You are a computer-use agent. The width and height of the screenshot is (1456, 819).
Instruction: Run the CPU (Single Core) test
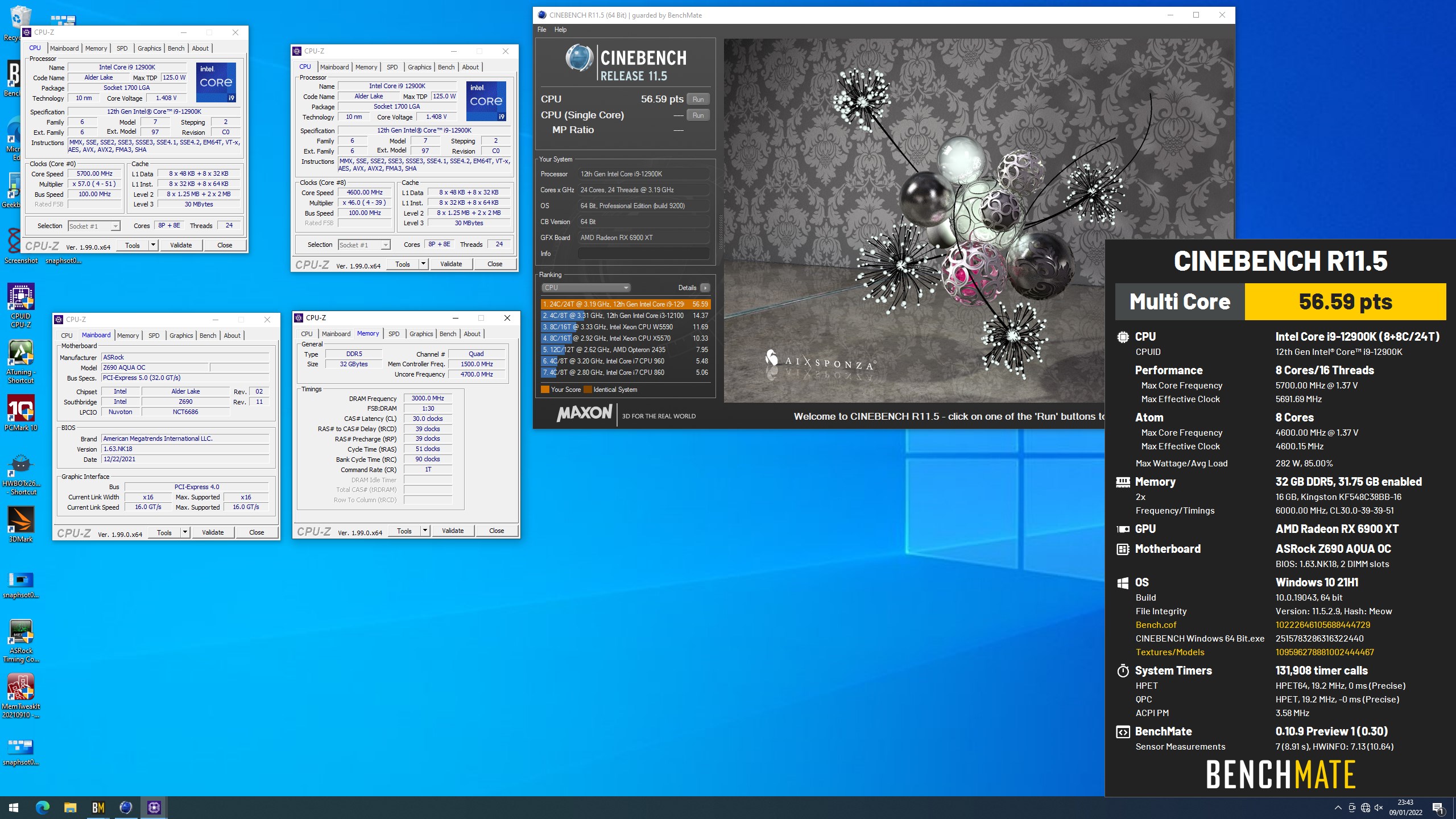[x=698, y=115]
